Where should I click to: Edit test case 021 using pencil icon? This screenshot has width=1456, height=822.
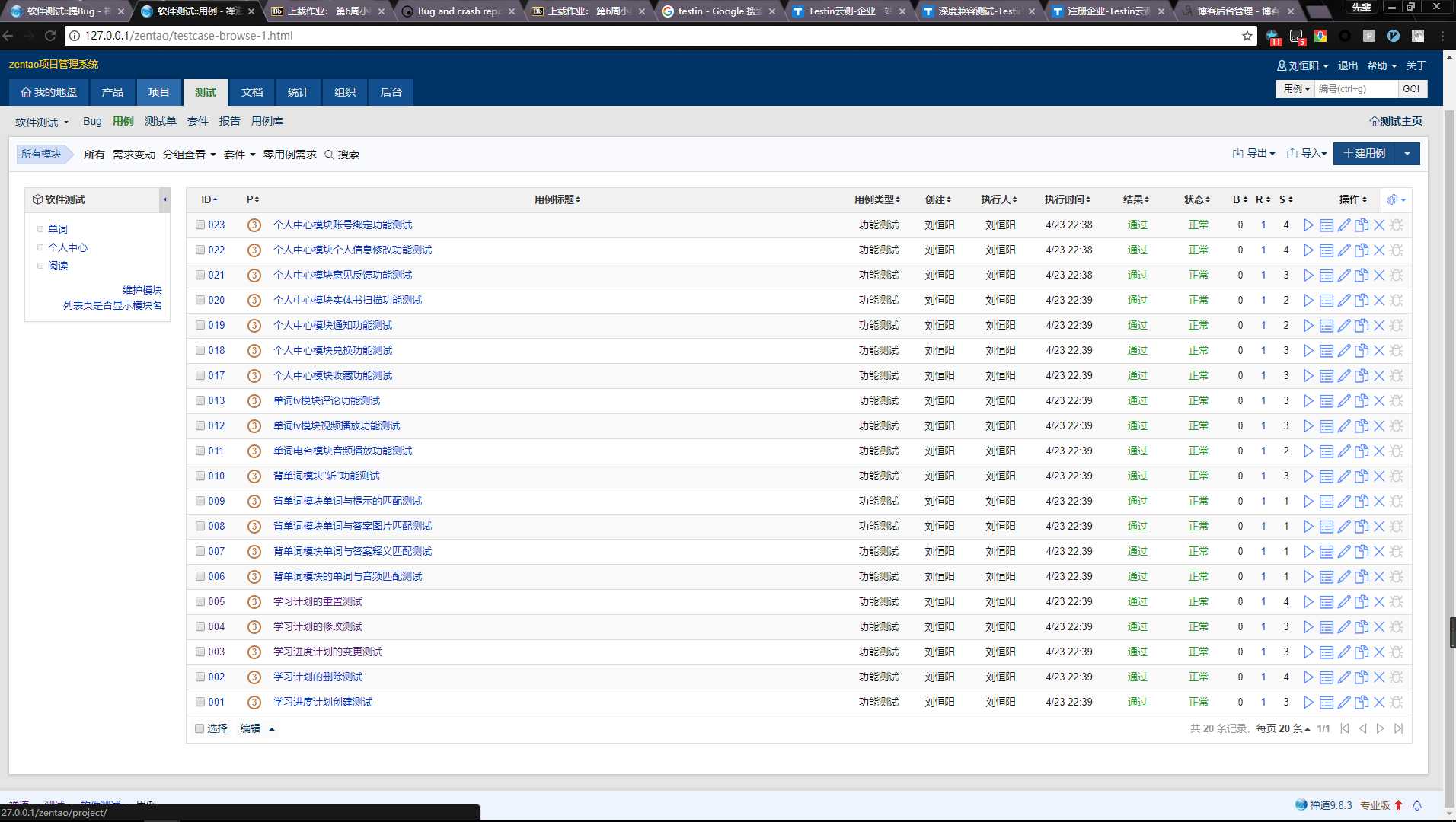point(1344,275)
